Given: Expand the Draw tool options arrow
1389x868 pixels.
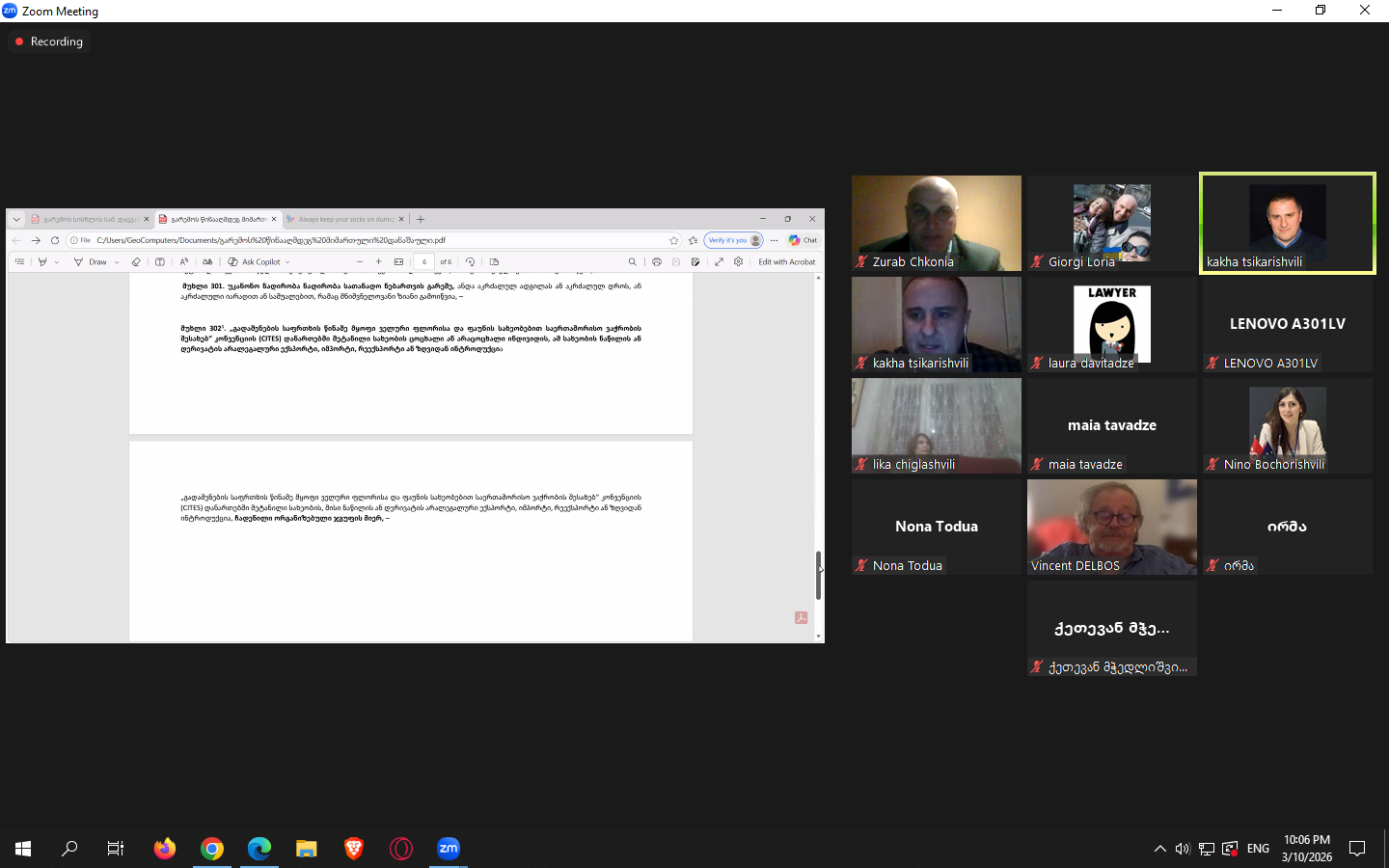Looking at the screenshot, I should click(x=117, y=262).
